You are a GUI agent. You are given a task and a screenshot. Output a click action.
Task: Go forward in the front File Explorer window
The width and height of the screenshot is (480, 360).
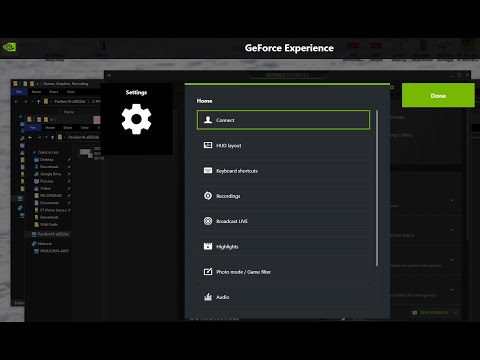(x=39, y=137)
